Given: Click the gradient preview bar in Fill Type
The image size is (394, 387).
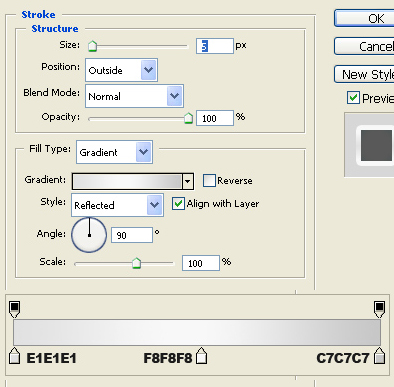Looking at the screenshot, I should point(127,181).
